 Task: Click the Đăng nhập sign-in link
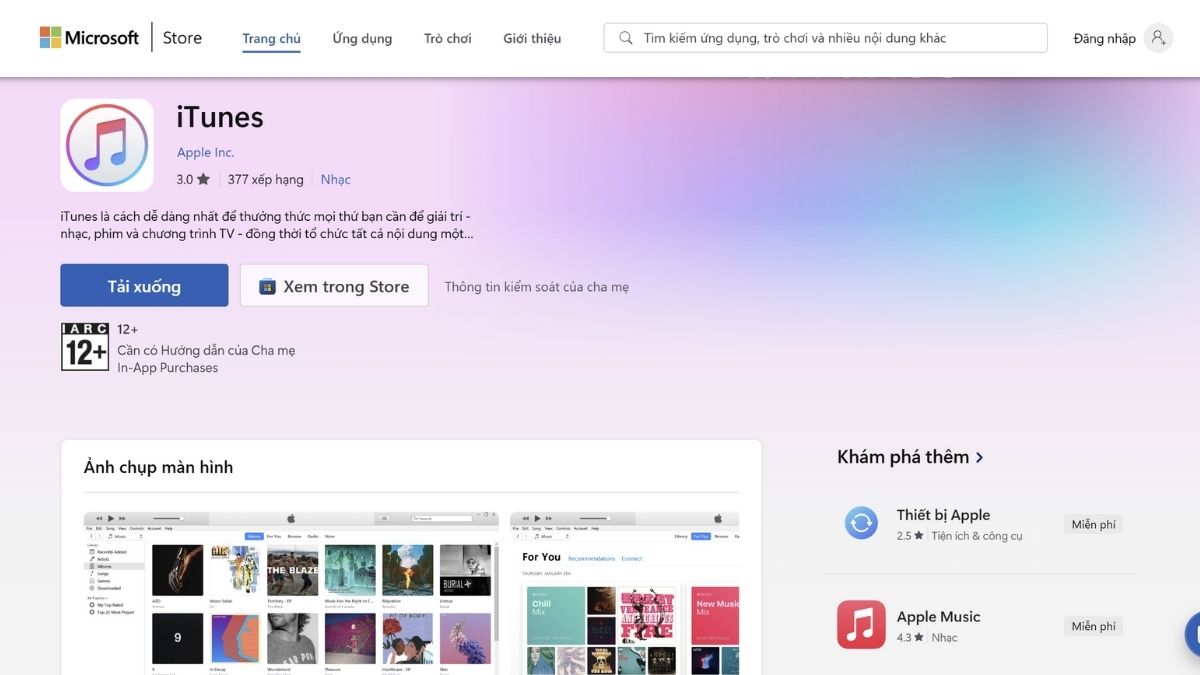click(x=1104, y=39)
